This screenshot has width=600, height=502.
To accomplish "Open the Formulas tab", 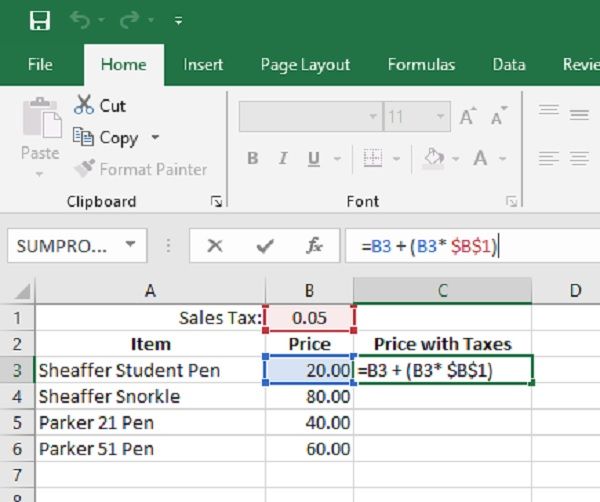I will [421, 64].
